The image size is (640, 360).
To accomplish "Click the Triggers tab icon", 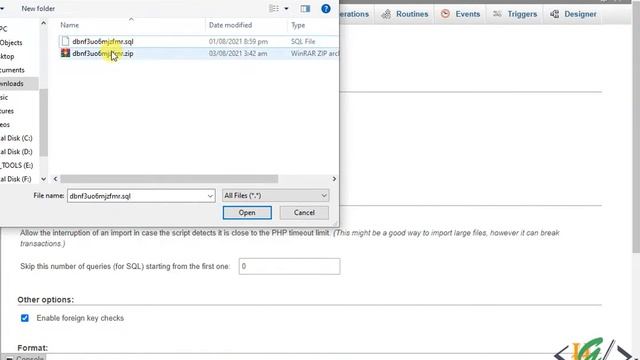I will pyautogui.click(x=497, y=14).
